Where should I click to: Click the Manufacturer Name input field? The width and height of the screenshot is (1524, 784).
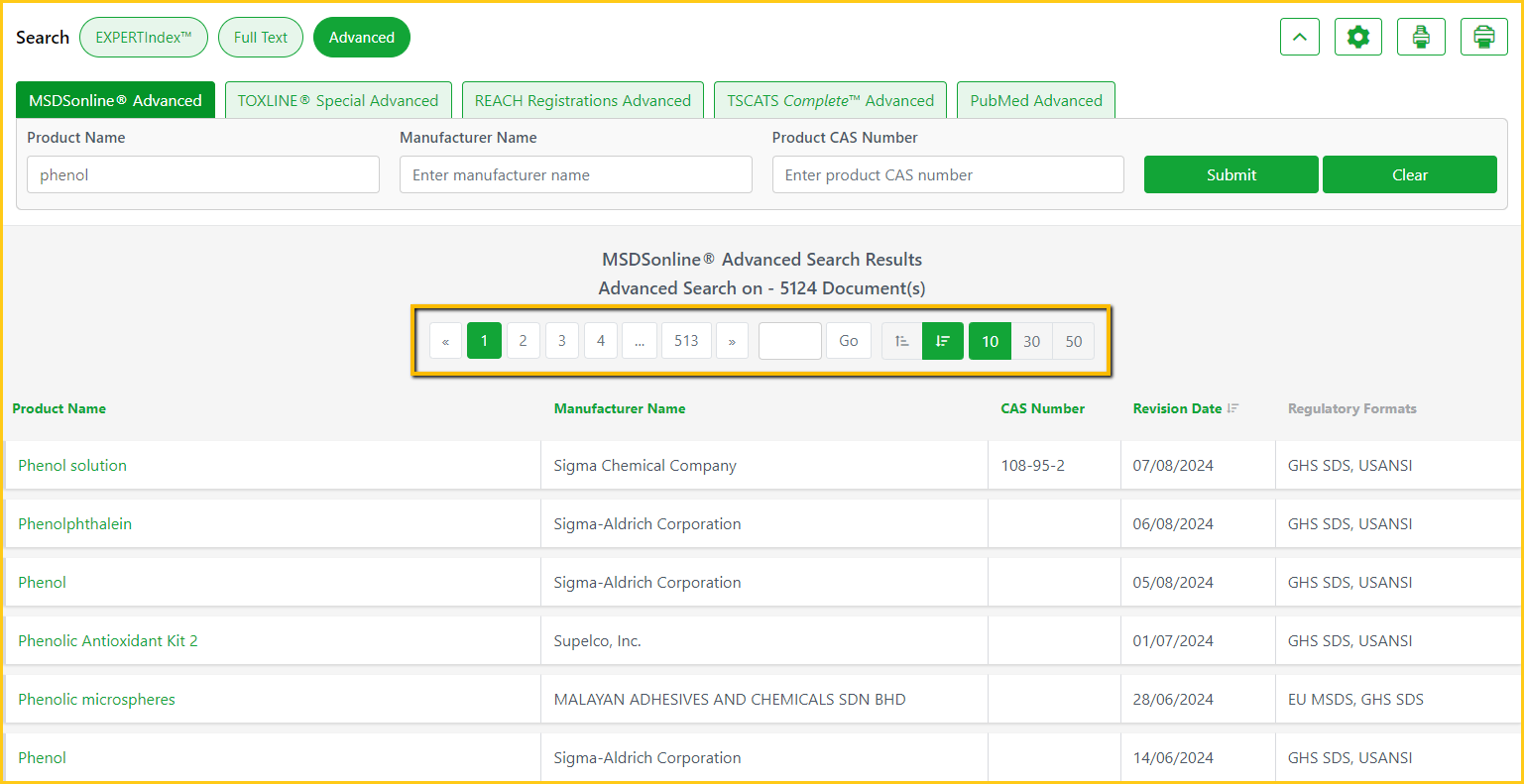[x=575, y=175]
